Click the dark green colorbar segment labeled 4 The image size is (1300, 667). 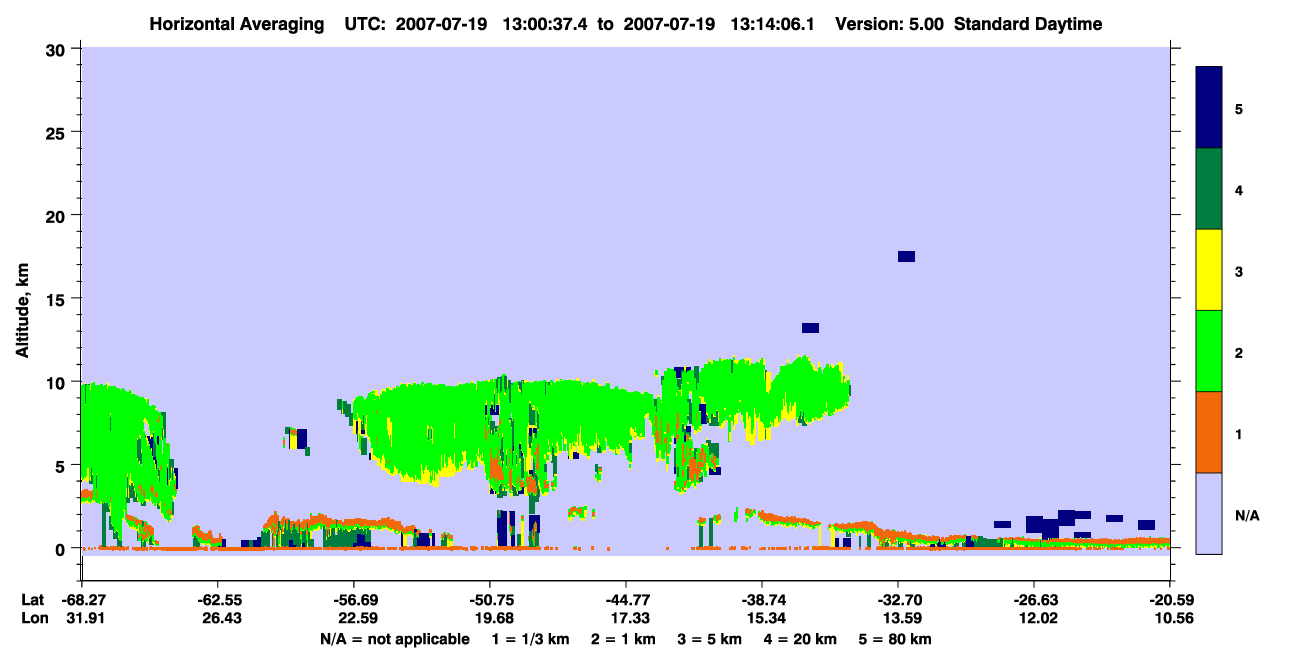pyautogui.click(x=1209, y=189)
